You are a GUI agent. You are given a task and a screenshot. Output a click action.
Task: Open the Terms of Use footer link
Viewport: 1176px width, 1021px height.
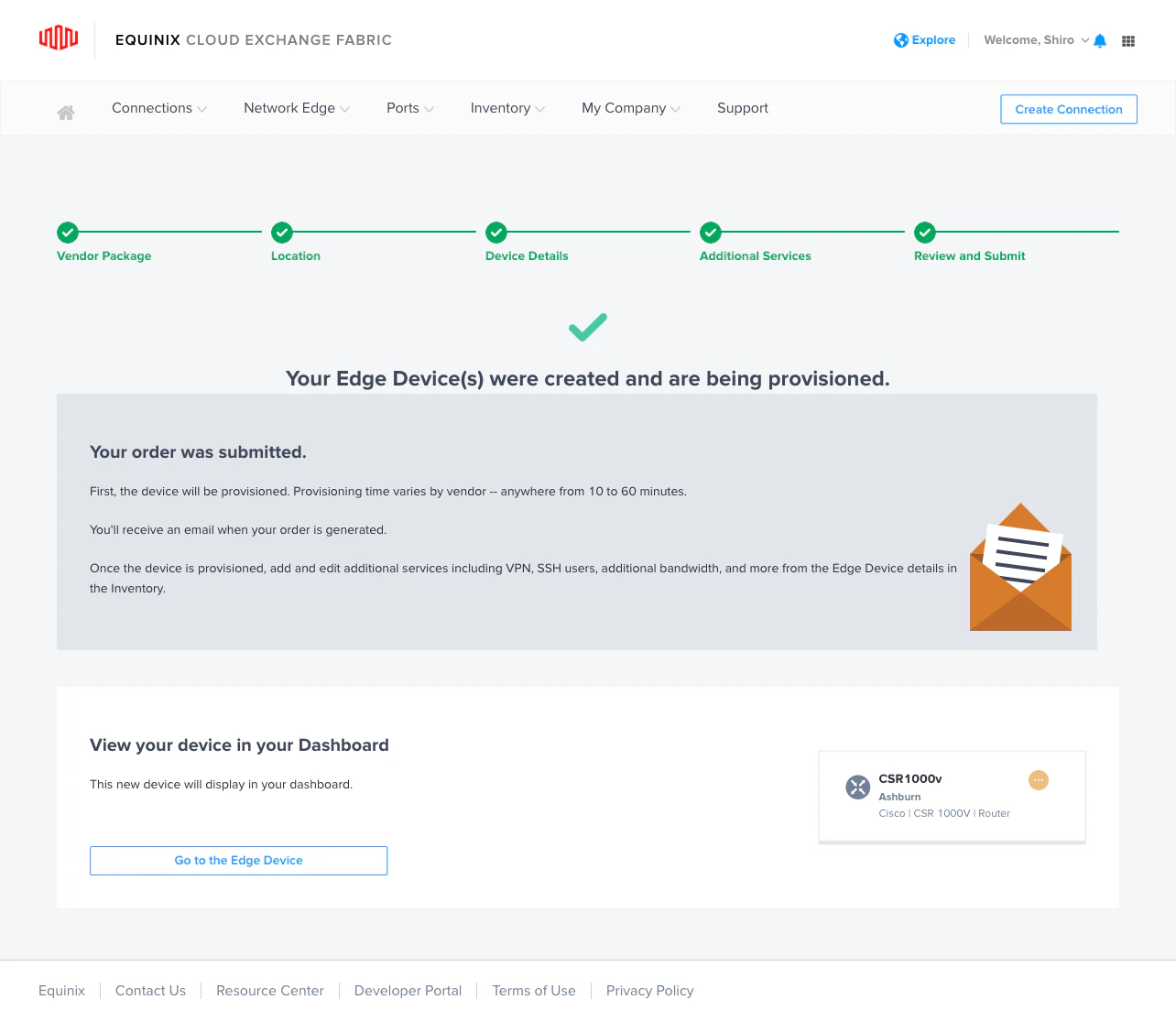pos(534,991)
